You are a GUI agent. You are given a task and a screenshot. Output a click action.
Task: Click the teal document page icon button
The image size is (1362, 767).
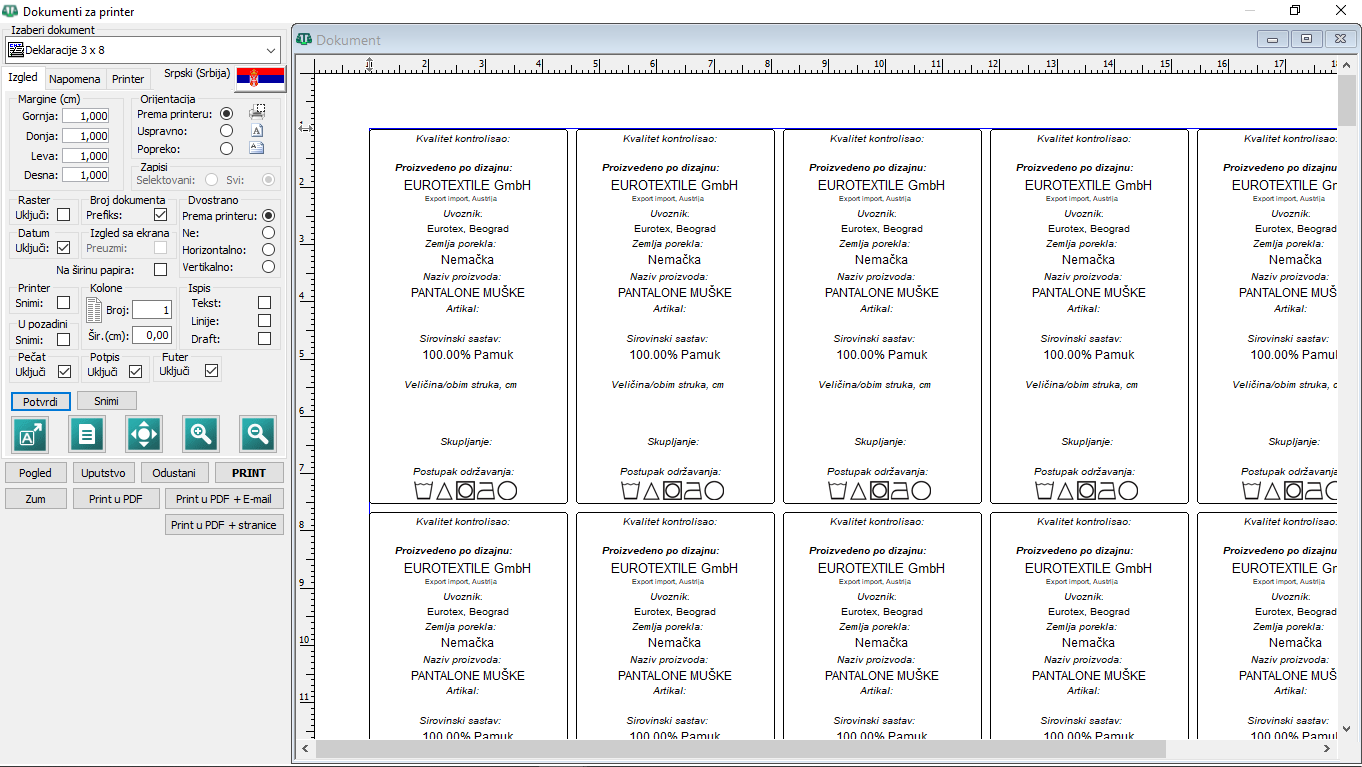point(87,434)
